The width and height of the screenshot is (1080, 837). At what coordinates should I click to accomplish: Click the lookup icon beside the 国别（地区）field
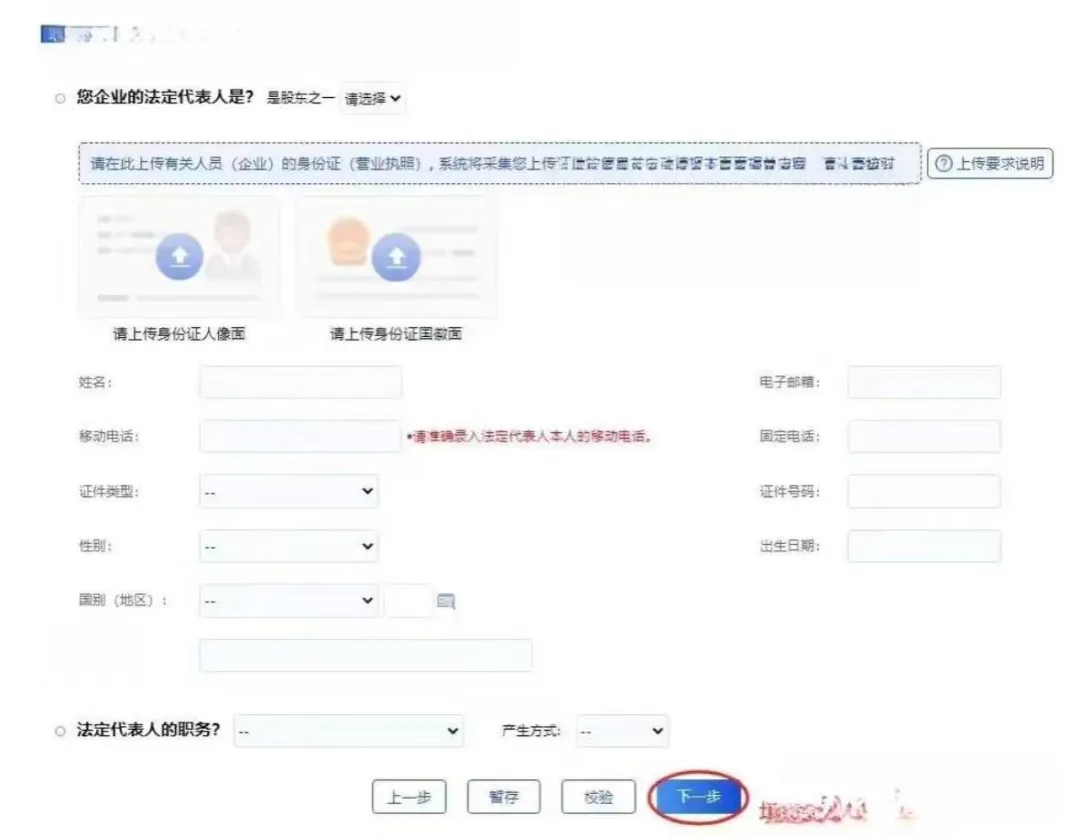pos(444,601)
